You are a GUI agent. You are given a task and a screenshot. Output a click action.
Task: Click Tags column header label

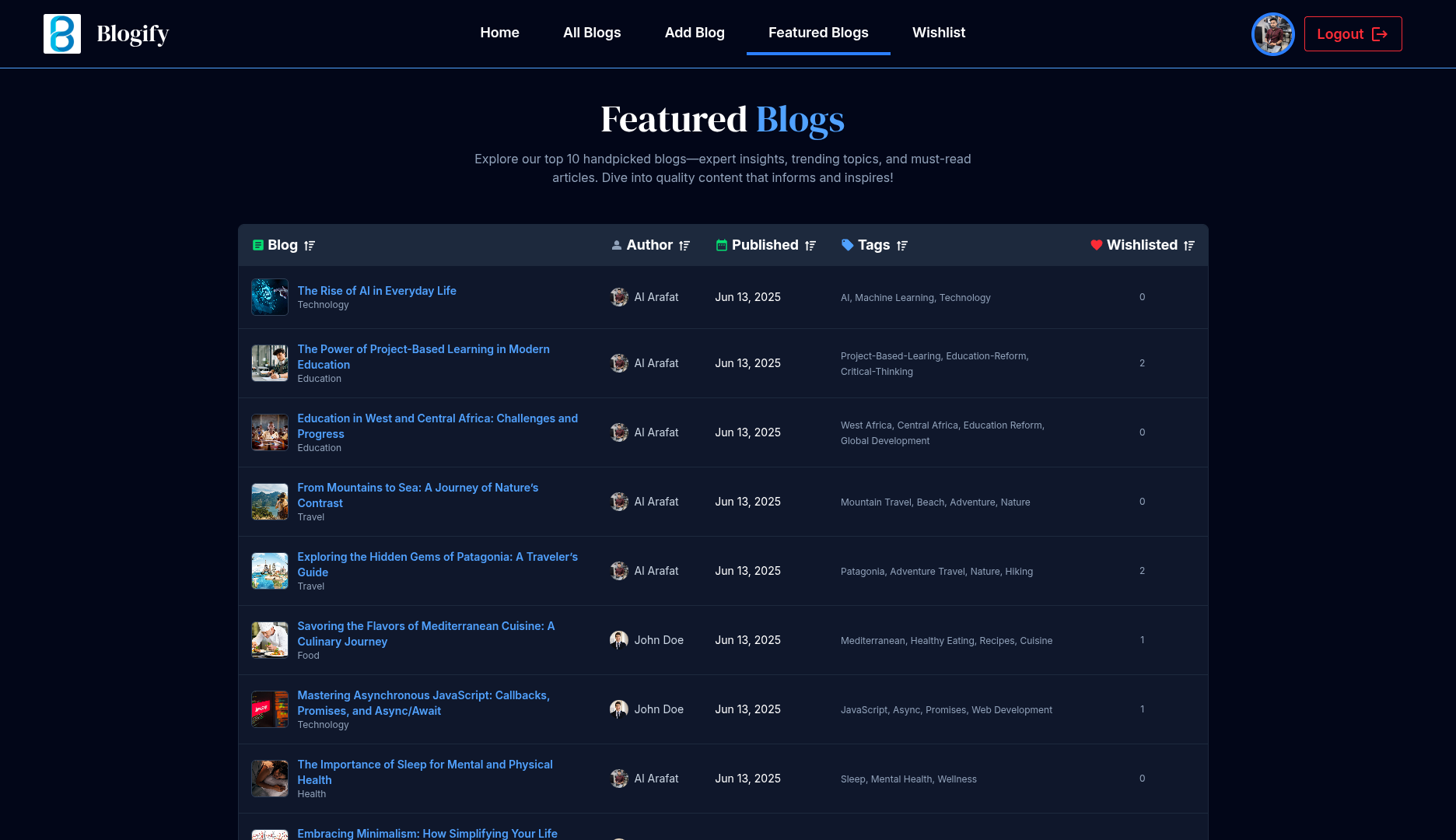click(x=873, y=245)
